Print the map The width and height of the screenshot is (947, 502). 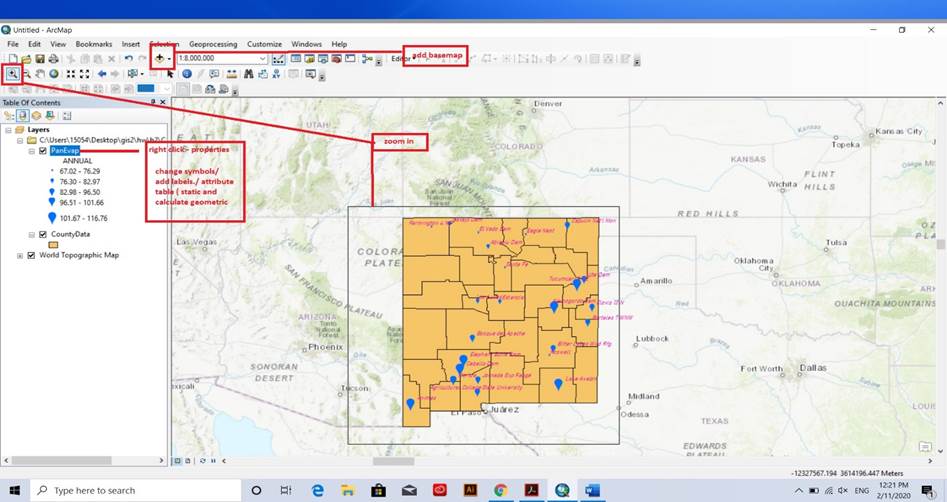[x=54, y=59]
